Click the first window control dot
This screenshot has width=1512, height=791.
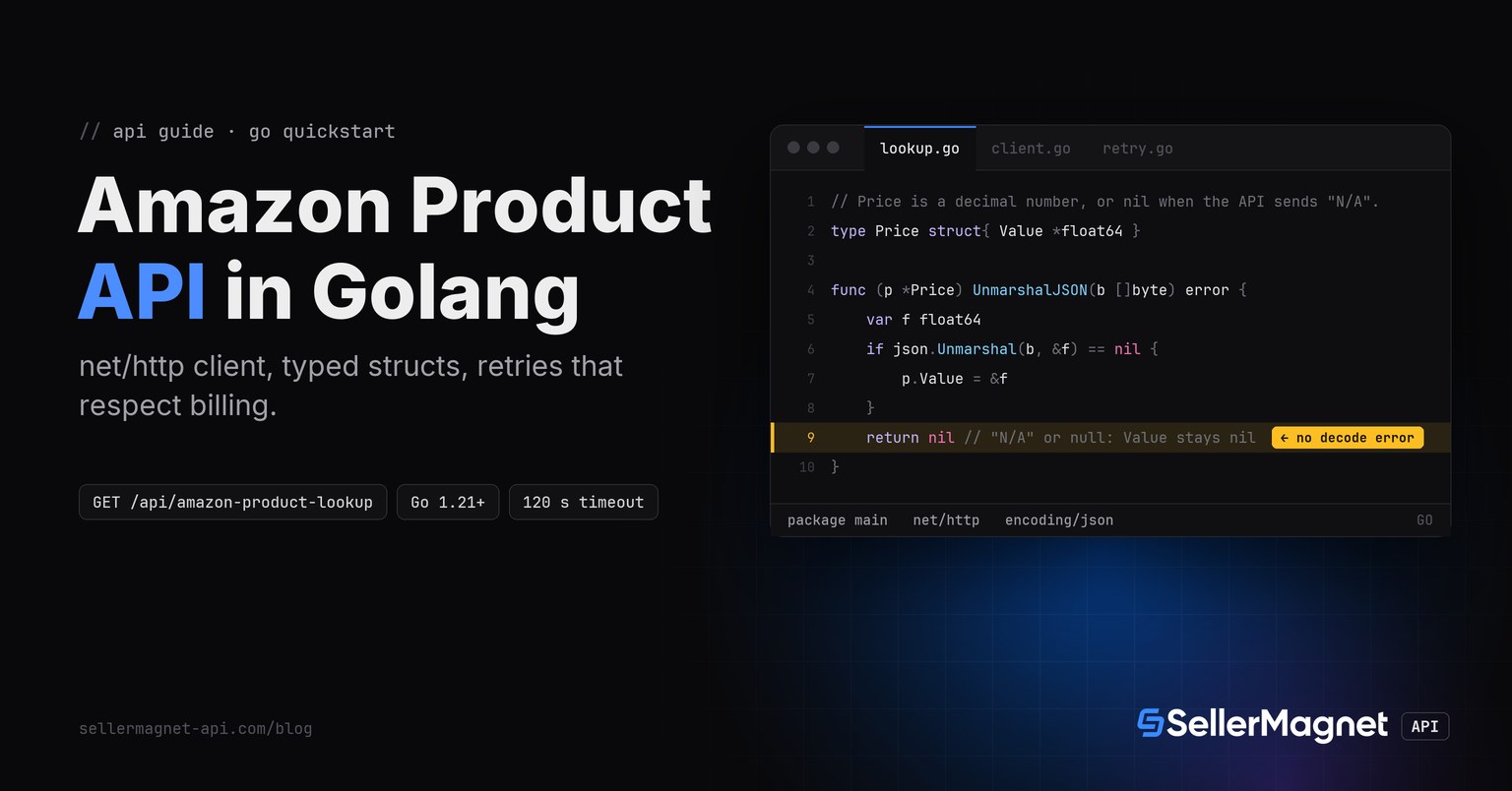coord(793,148)
